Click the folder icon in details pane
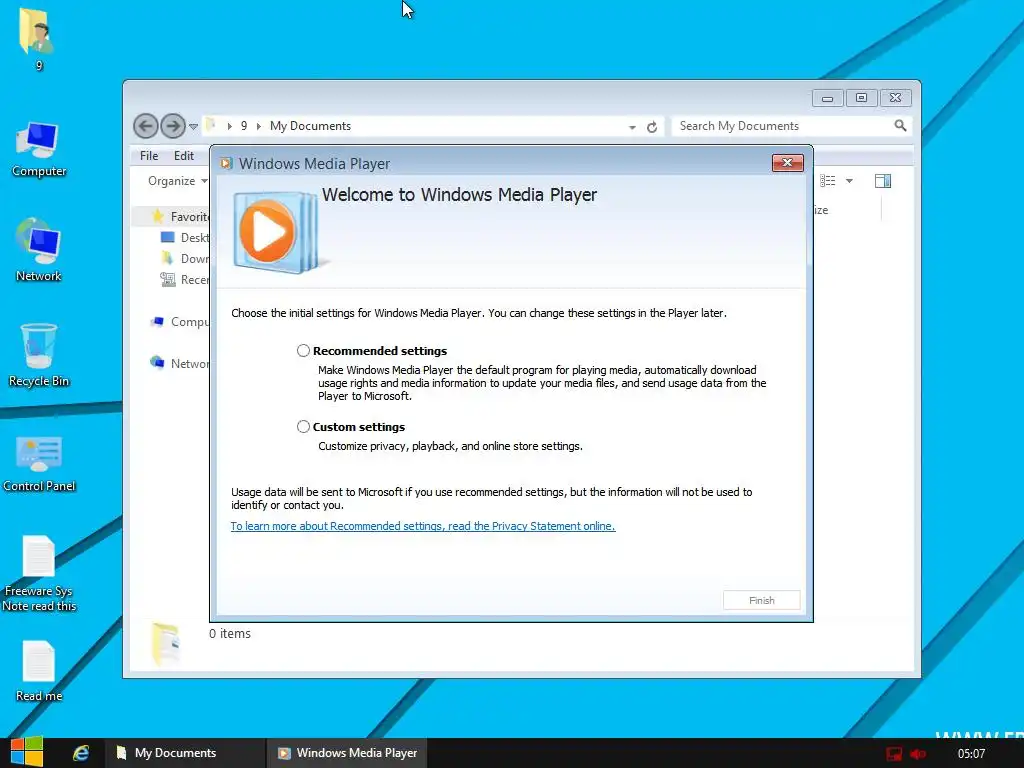 coord(165,644)
